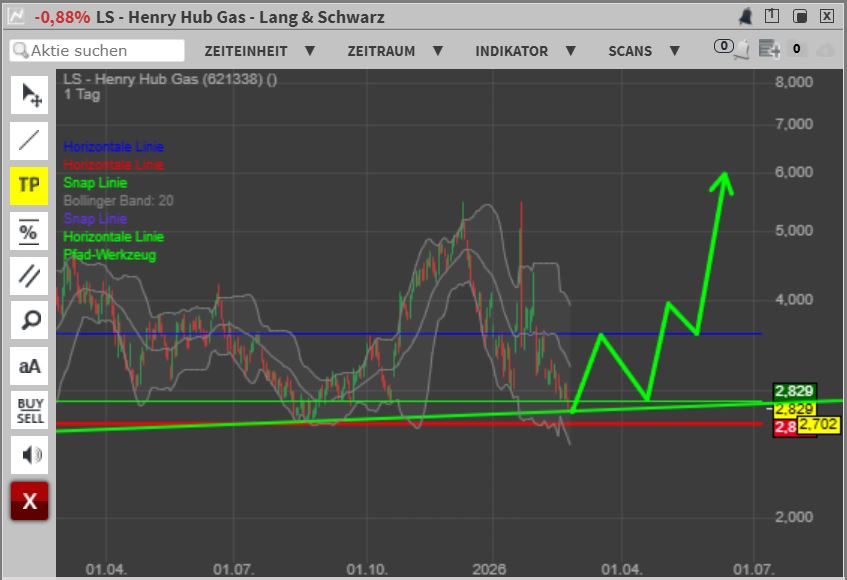847x580 pixels.
Task: Select the trend line drawing tool
Action: (x=29, y=140)
